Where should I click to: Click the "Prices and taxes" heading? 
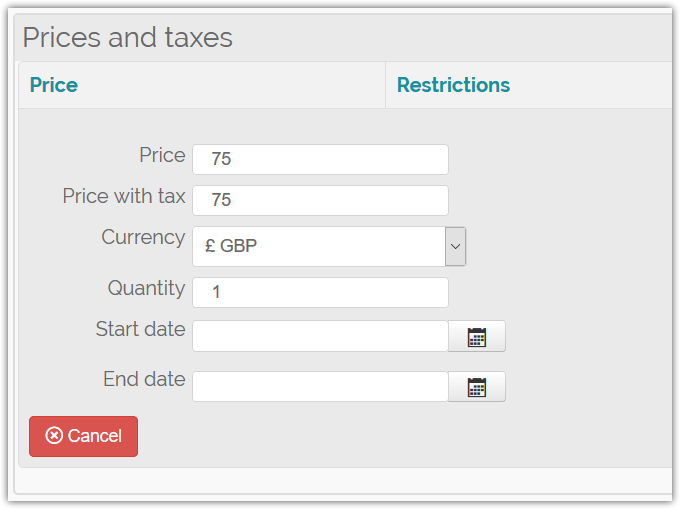127,38
